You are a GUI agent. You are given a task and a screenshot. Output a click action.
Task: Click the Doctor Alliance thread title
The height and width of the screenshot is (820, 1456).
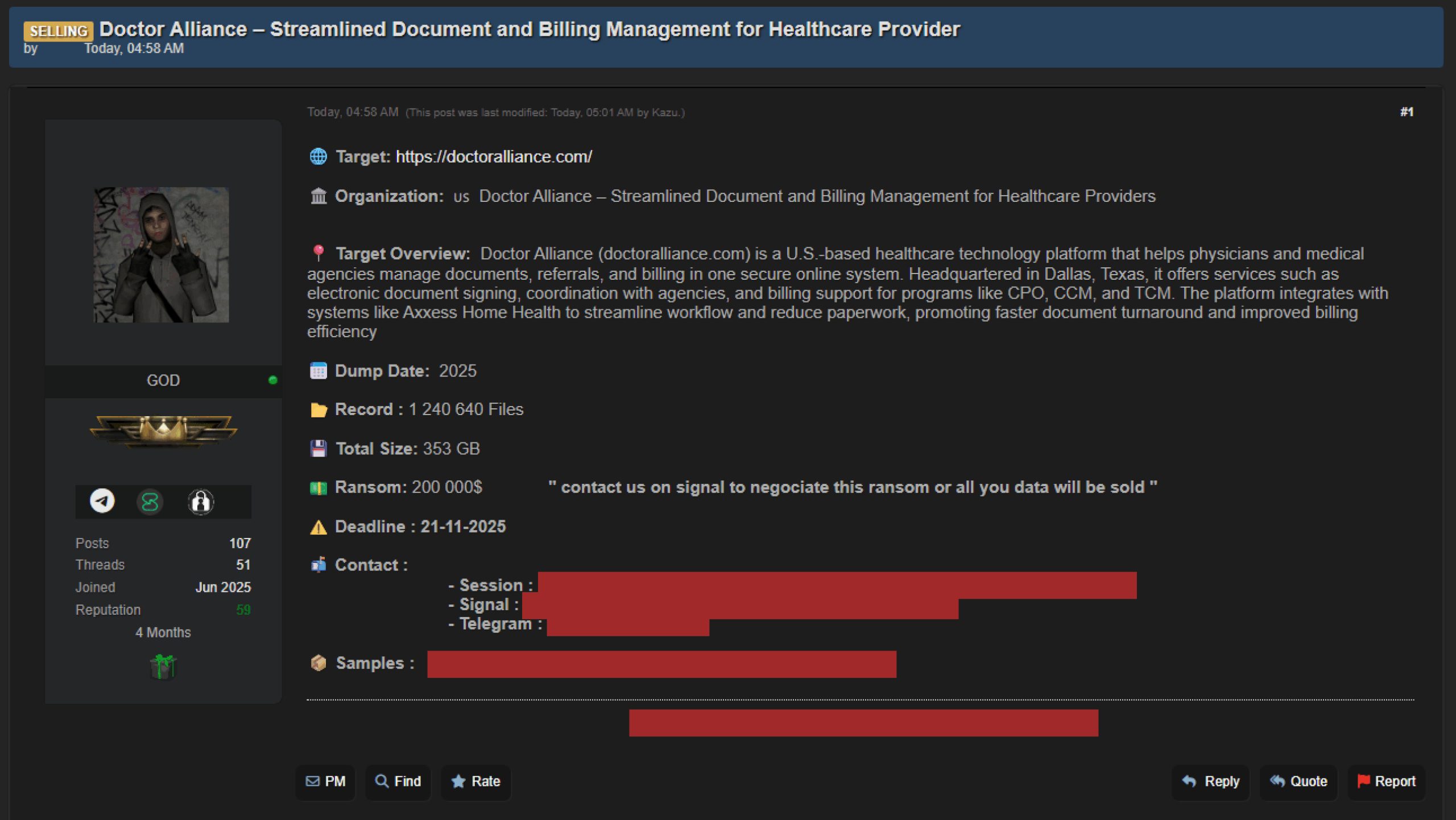tap(530, 29)
